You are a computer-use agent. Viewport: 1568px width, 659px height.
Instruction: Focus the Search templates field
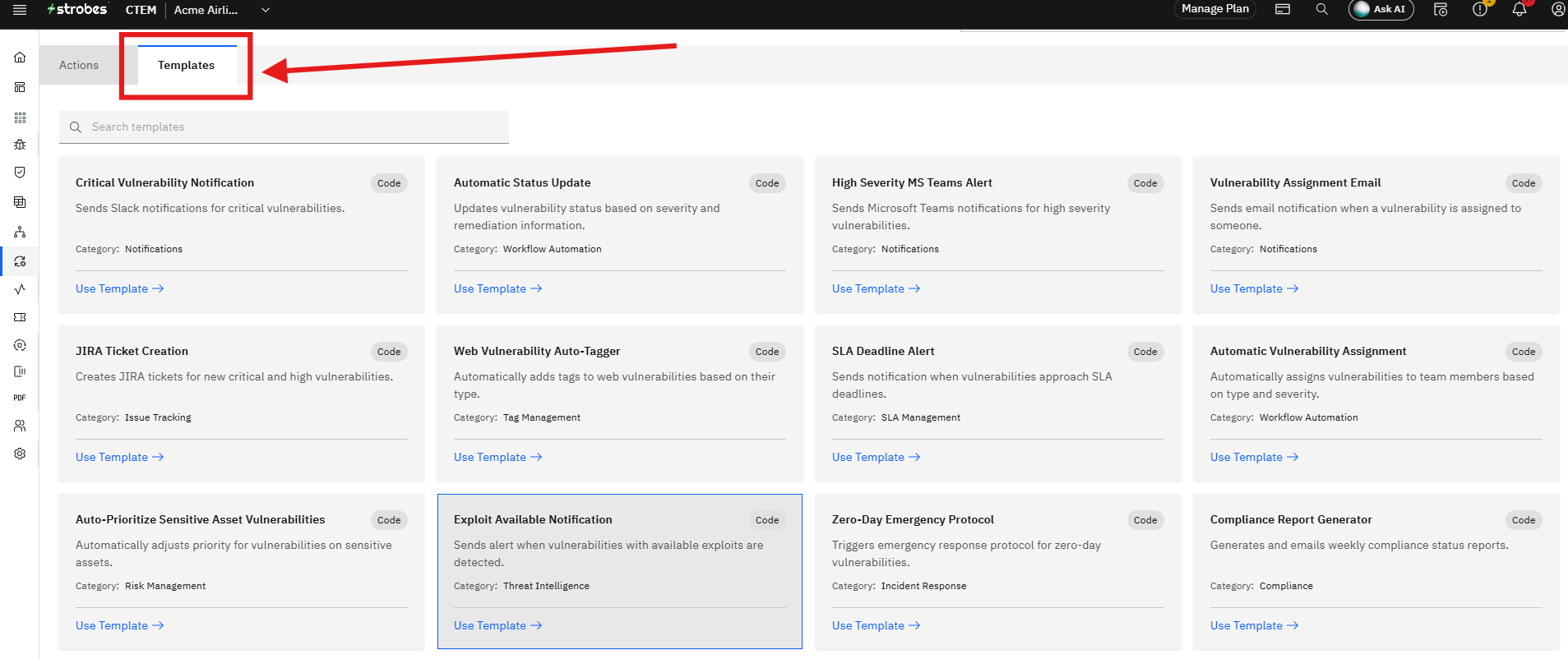coord(284,127)
